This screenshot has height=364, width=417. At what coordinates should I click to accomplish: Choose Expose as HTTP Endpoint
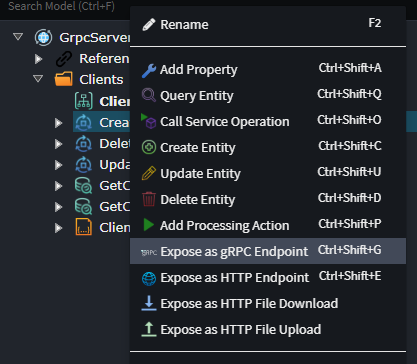(268, 278)
